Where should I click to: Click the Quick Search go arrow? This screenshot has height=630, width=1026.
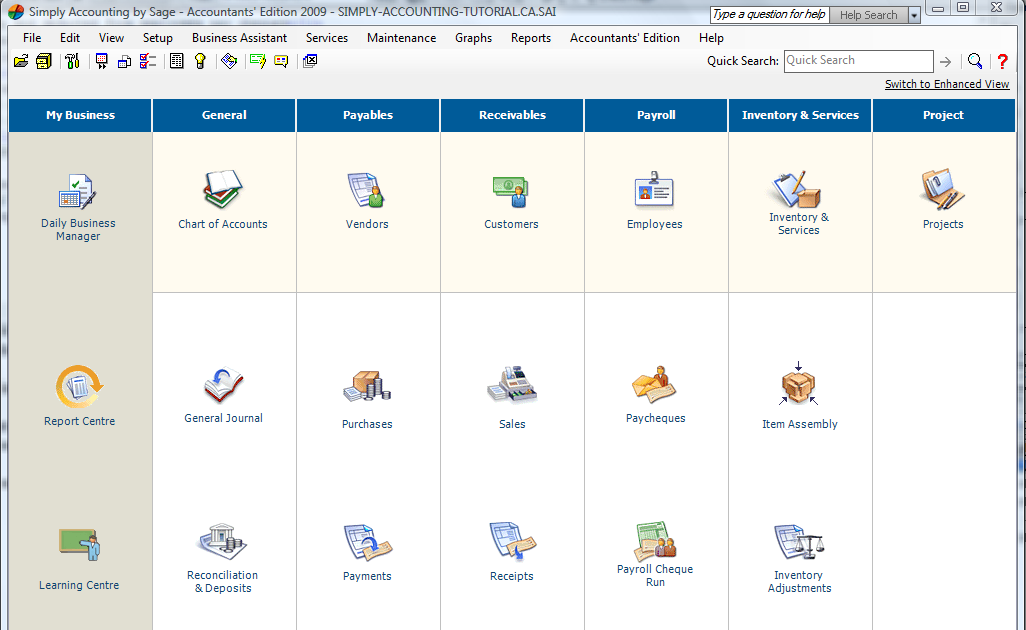click(x=946, y=61)
